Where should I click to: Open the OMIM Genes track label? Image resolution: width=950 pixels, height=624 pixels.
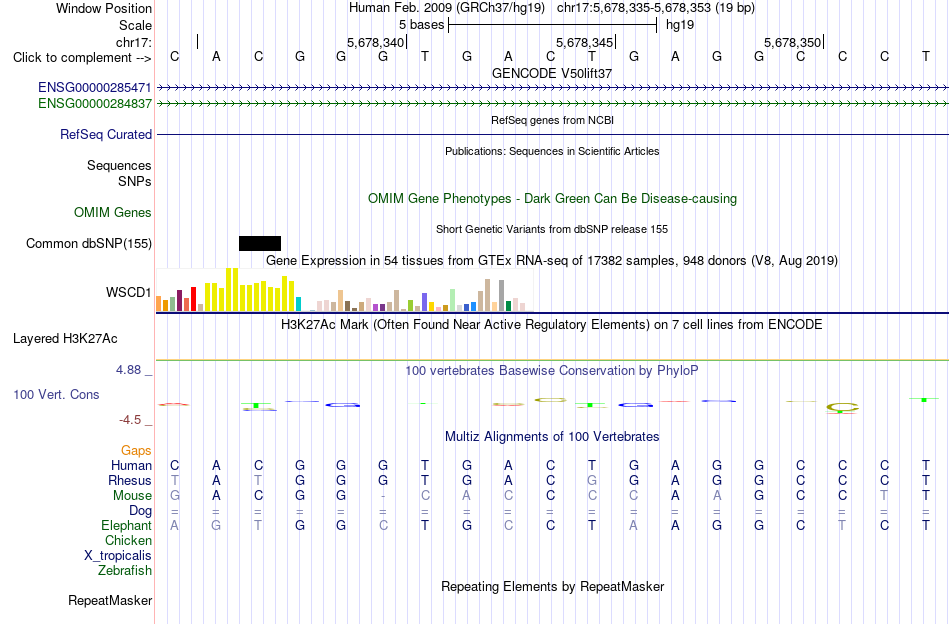click(113, 213)
